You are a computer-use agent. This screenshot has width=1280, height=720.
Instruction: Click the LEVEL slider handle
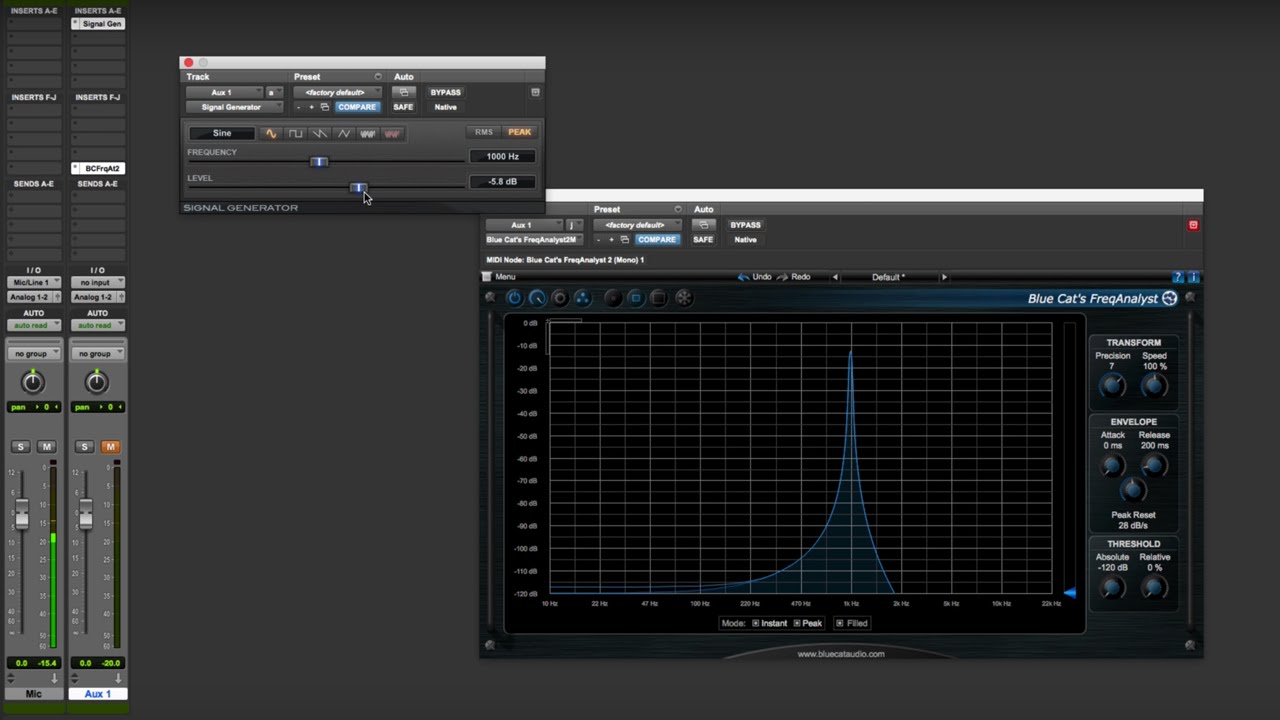click(358, 188)
